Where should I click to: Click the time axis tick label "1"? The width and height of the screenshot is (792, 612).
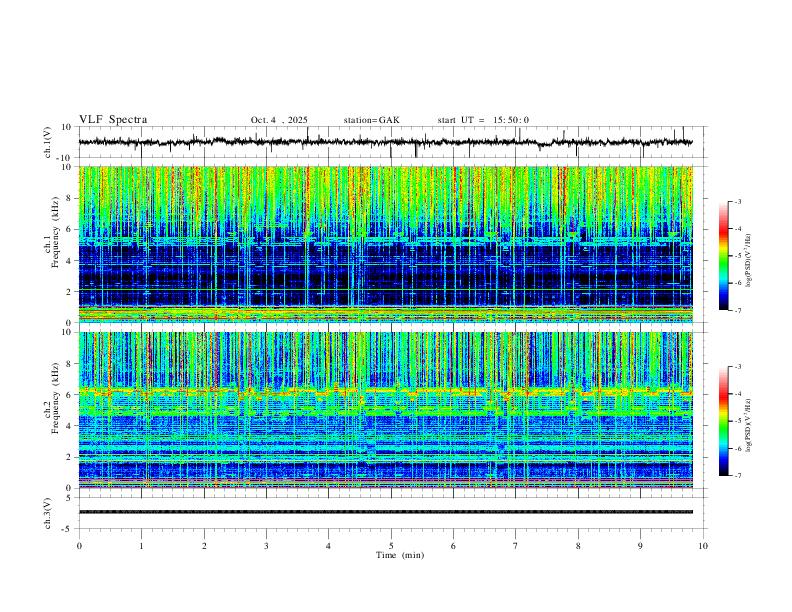141,546
